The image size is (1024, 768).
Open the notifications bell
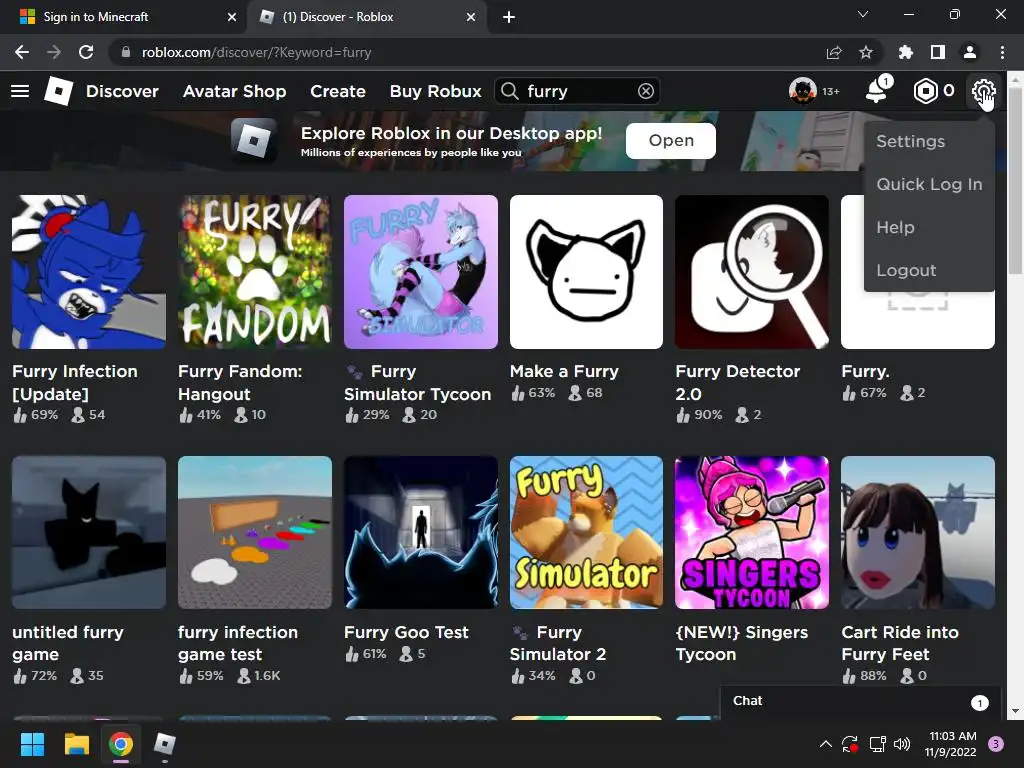pyautogui.click(x=876, y=91)
